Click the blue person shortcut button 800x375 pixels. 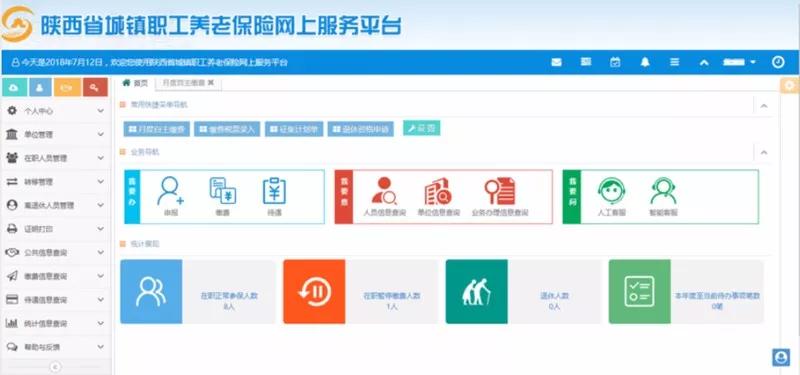pos(40,87)
